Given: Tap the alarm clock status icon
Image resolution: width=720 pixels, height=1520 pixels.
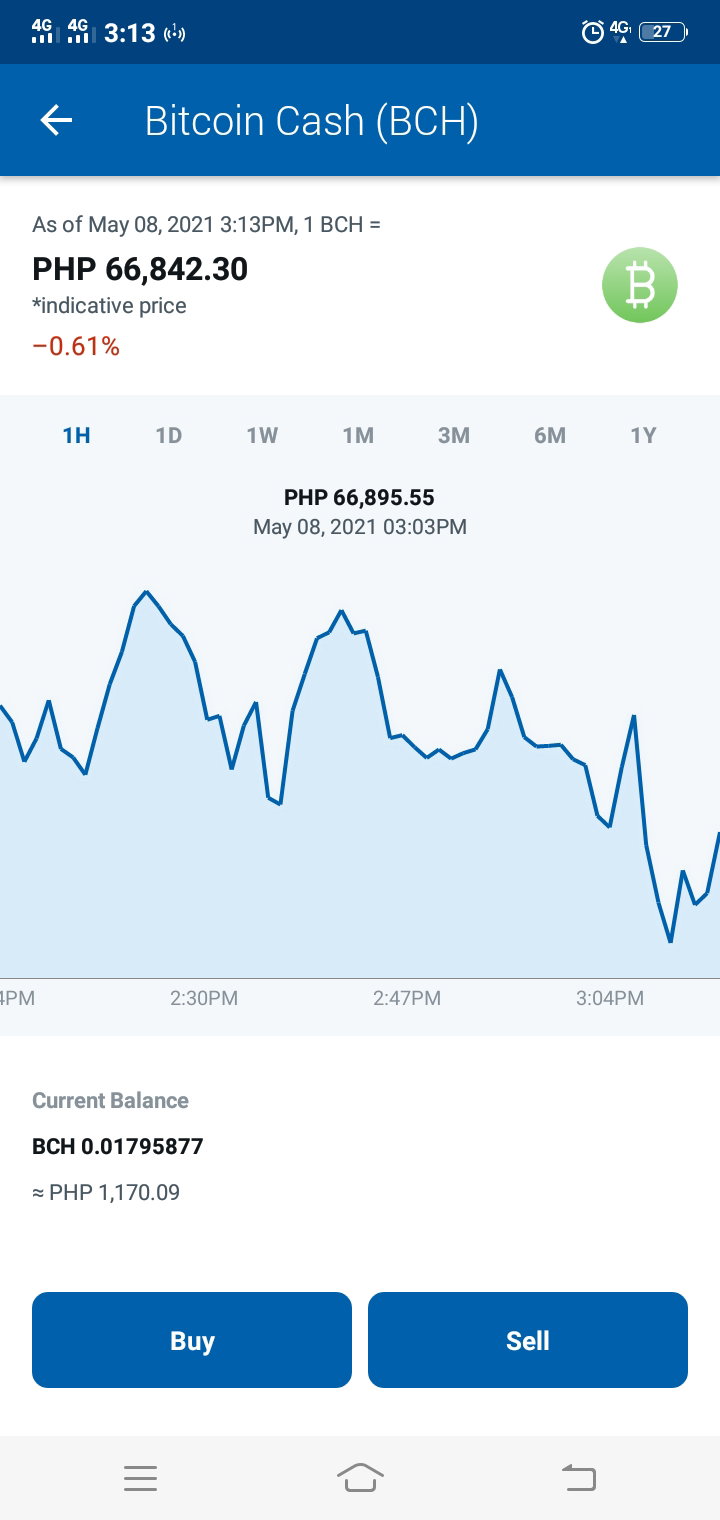Looking at the screenshot, I should [592, 32].
